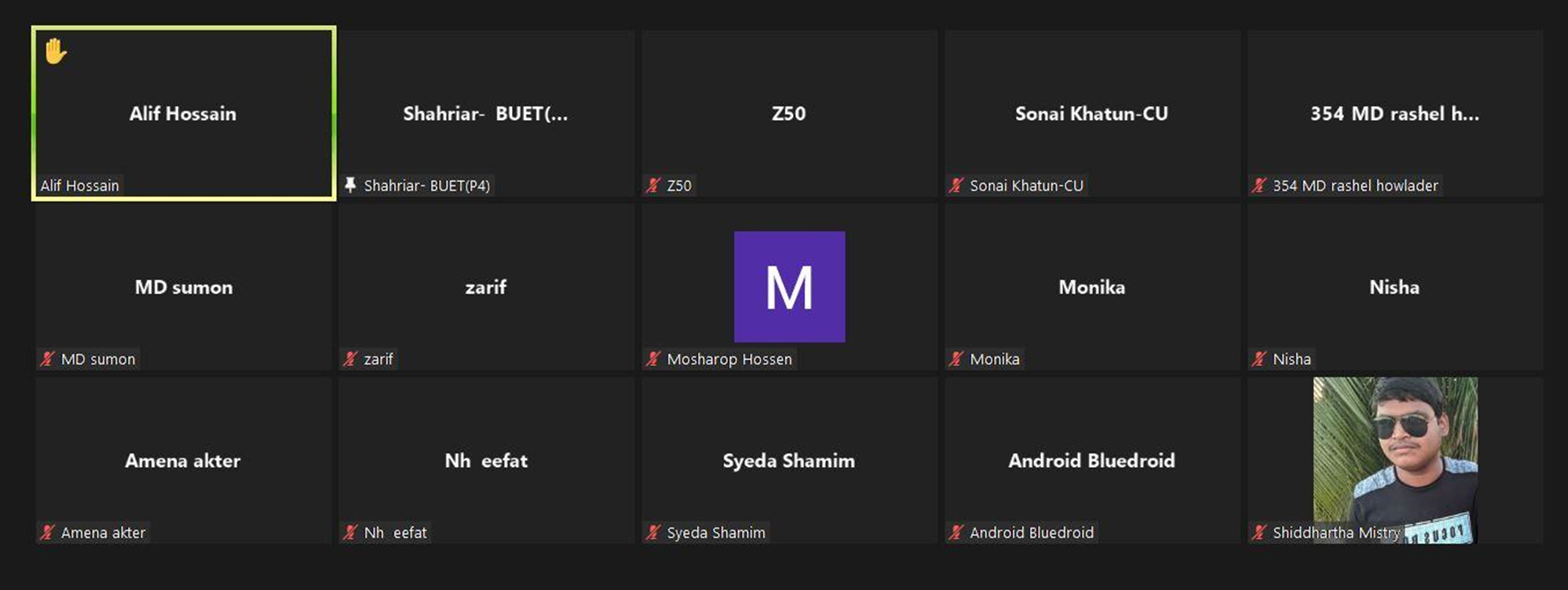Viewport: 1568px width, 590px height.
Task: Click muted mic icon for 354 MD rashel howlader
Action: [1260, 185]
